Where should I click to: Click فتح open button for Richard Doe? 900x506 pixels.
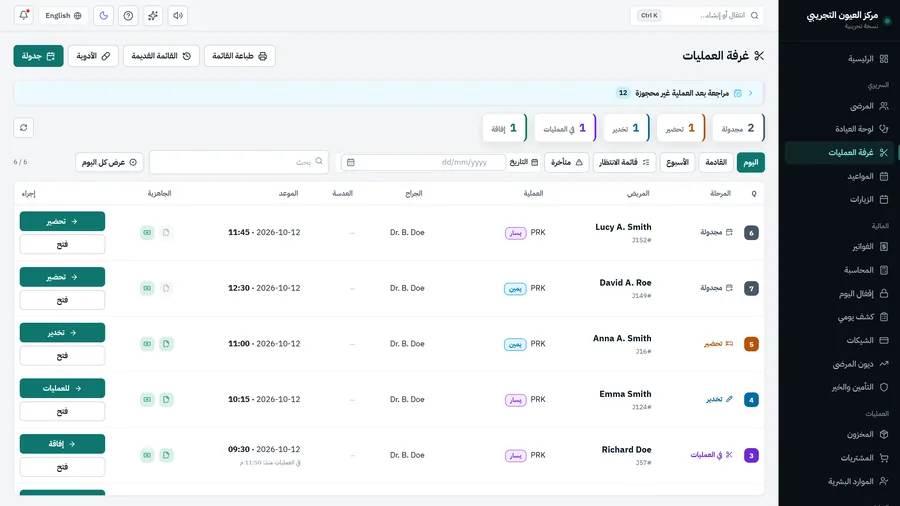62,467
